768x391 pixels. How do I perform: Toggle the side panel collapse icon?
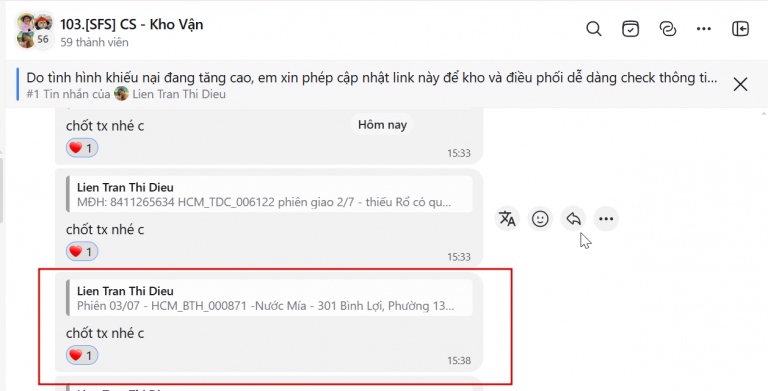tap(741, 28)
